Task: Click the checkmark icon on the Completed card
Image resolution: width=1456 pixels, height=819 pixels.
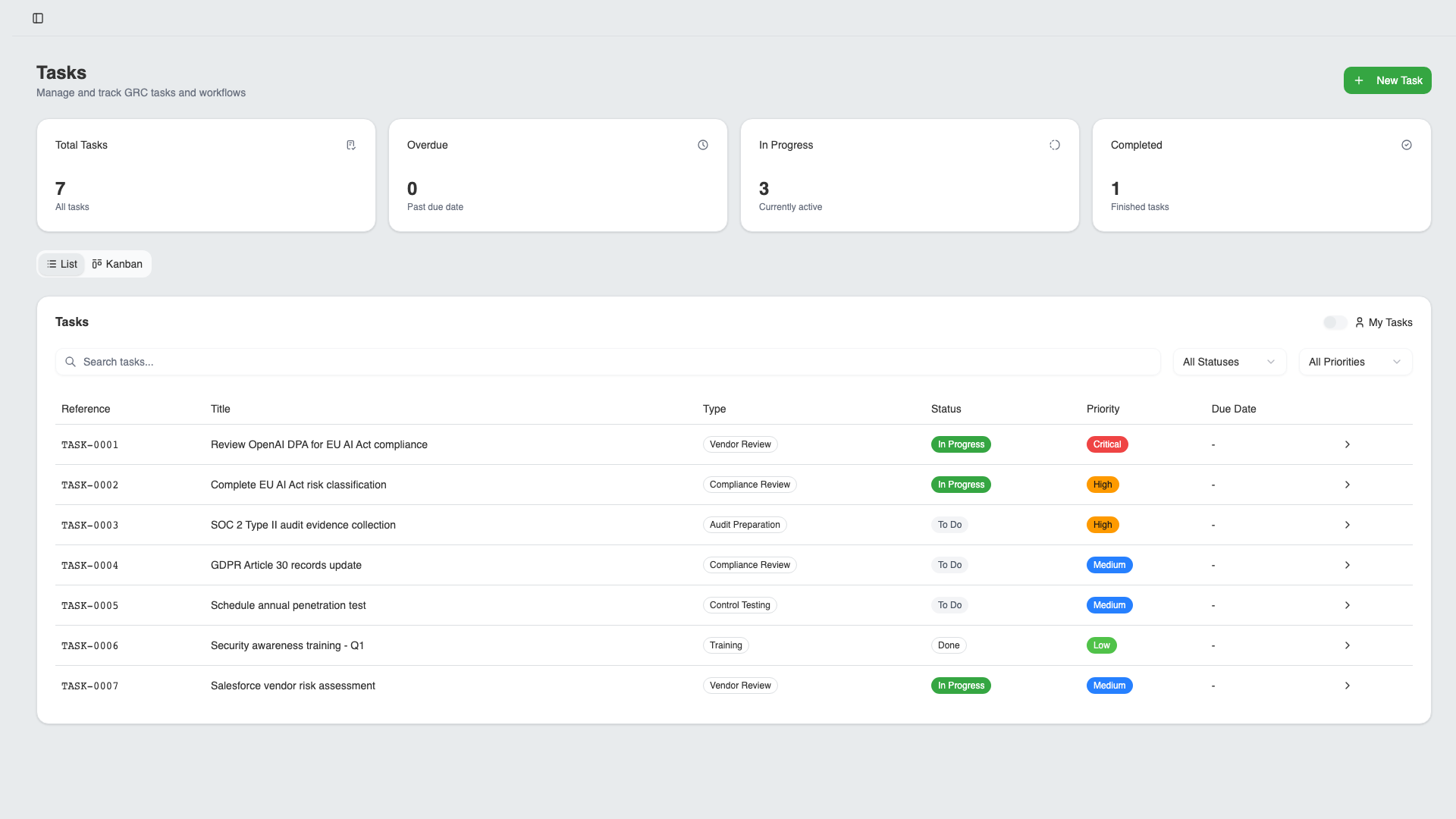Action: (1407, 144)
